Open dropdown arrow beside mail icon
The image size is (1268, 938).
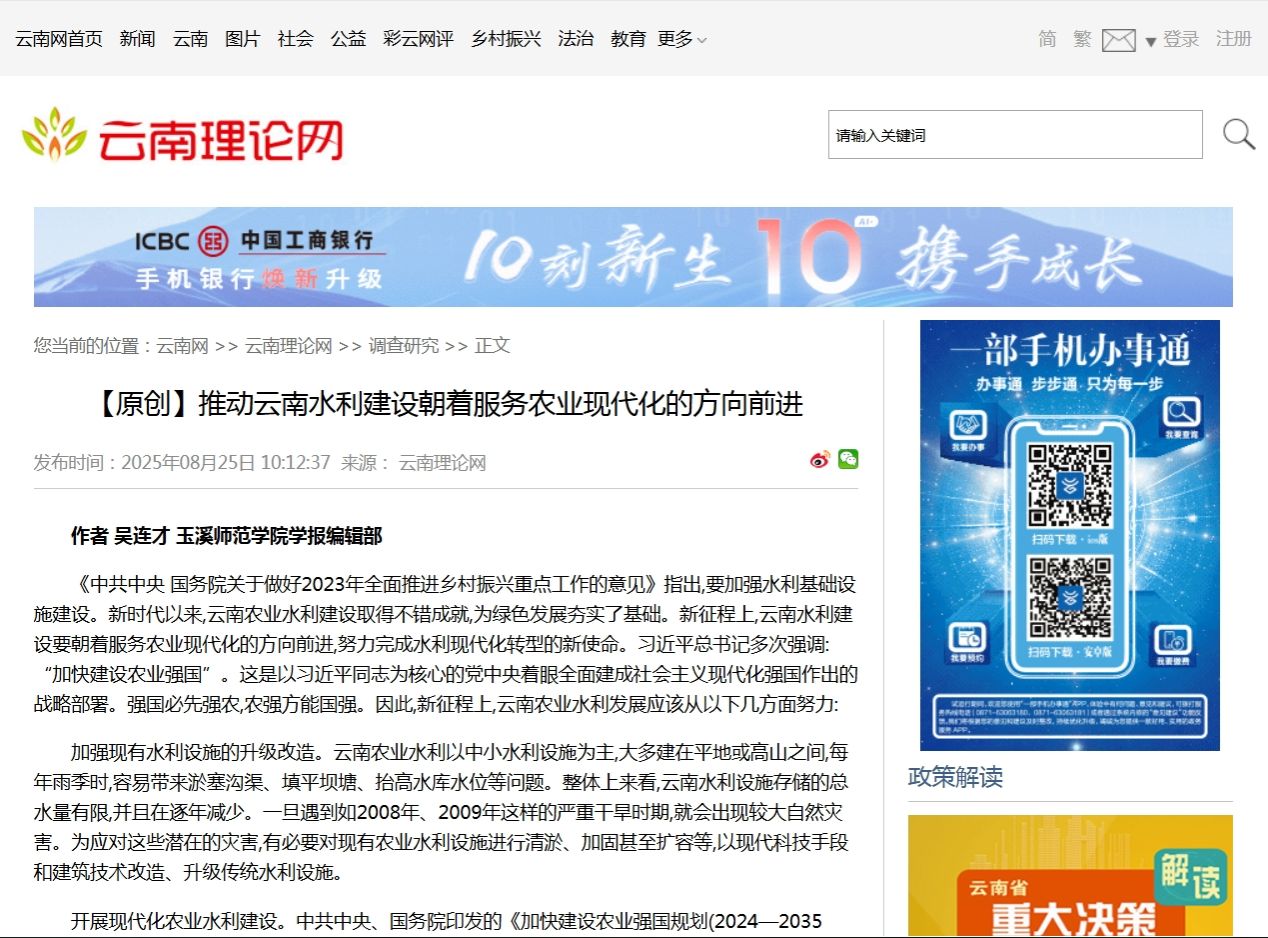click(x=1150, y=42)
